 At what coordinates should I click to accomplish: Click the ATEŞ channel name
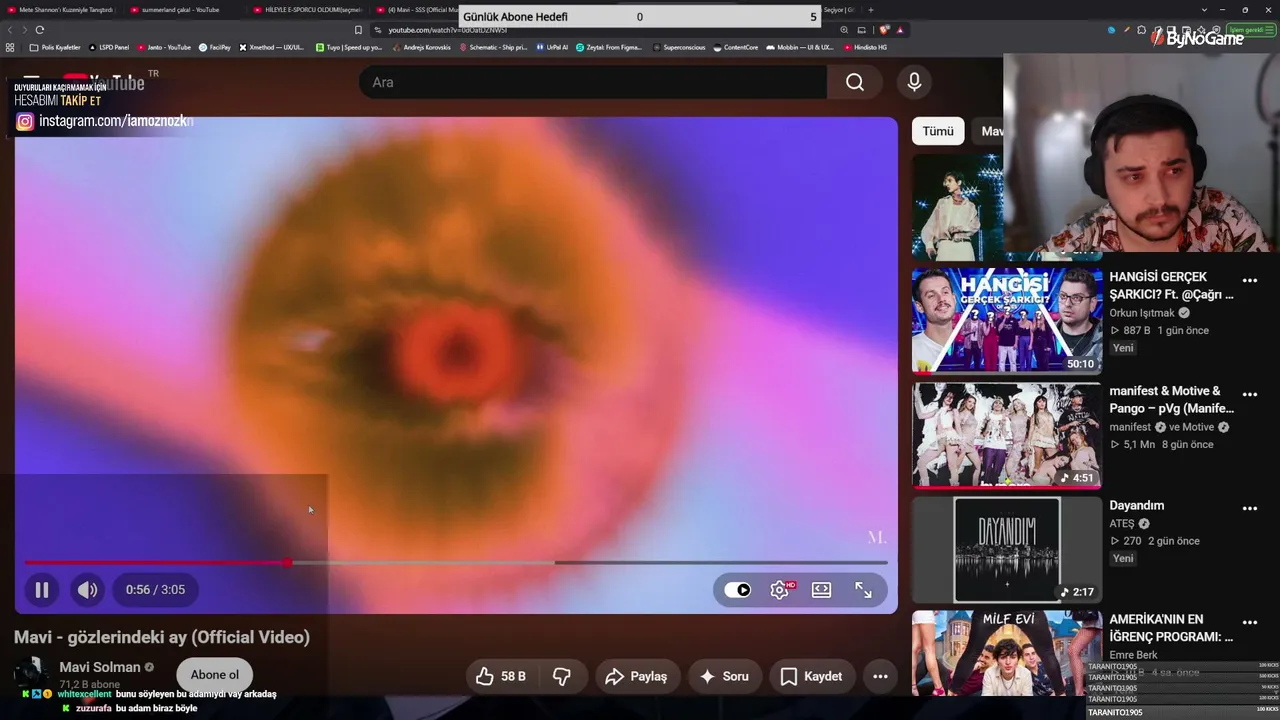coord(1122,523)
